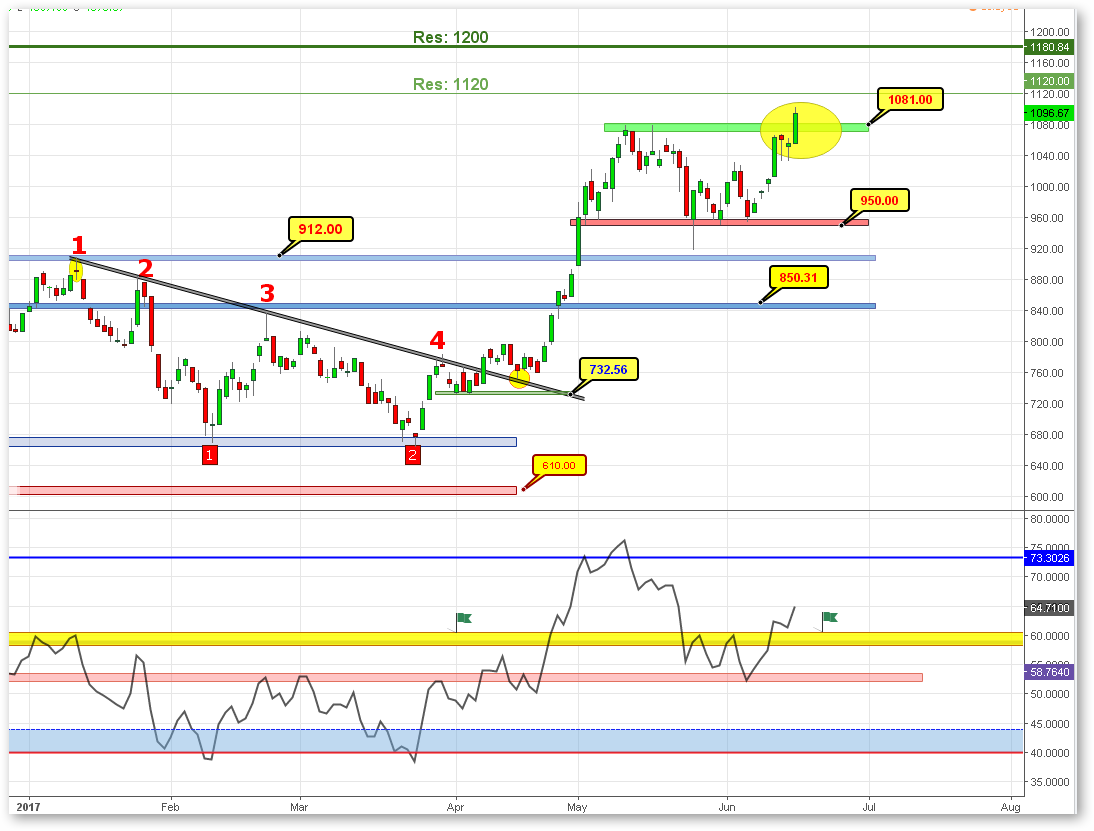Select the "Res: 1200" resistance label
This screenshot has width=1094, height=831.
click(451, 37)
